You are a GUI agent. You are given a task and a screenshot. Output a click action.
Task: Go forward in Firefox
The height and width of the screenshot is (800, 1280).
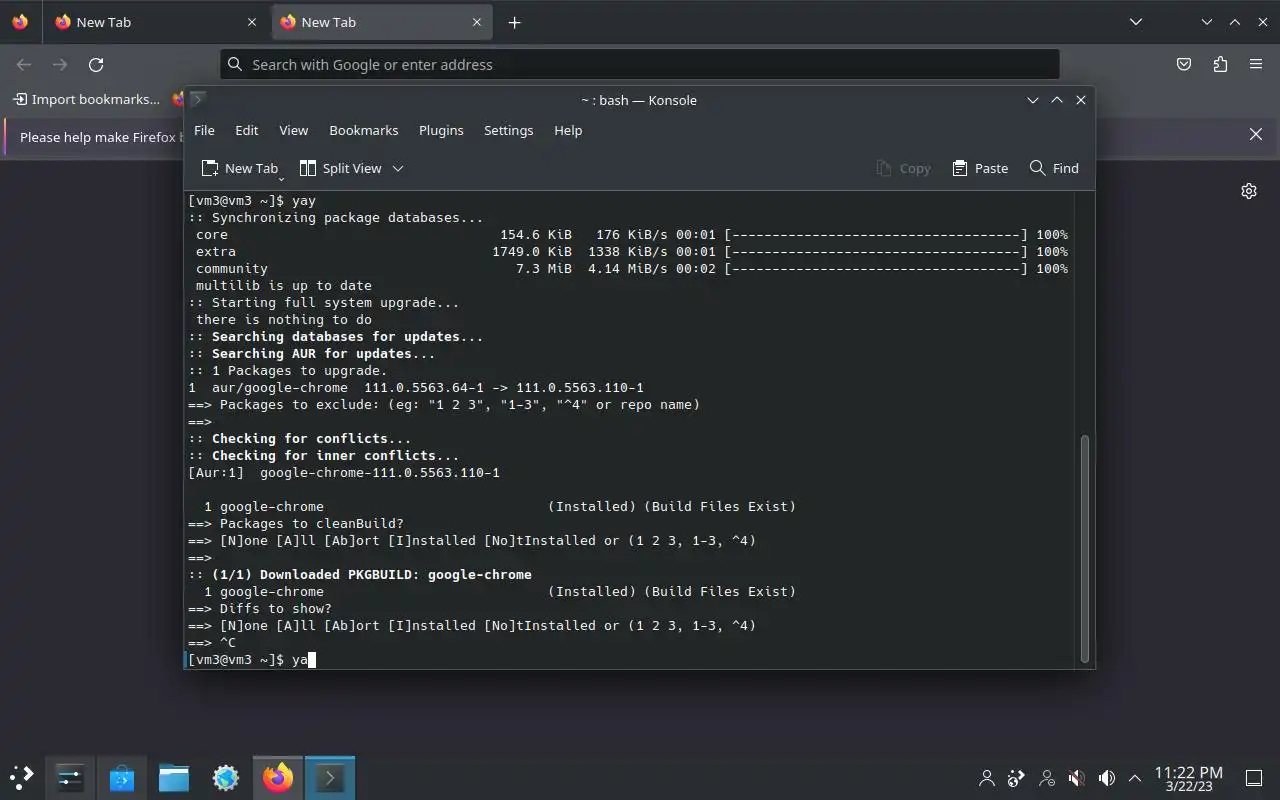[60, 64]
